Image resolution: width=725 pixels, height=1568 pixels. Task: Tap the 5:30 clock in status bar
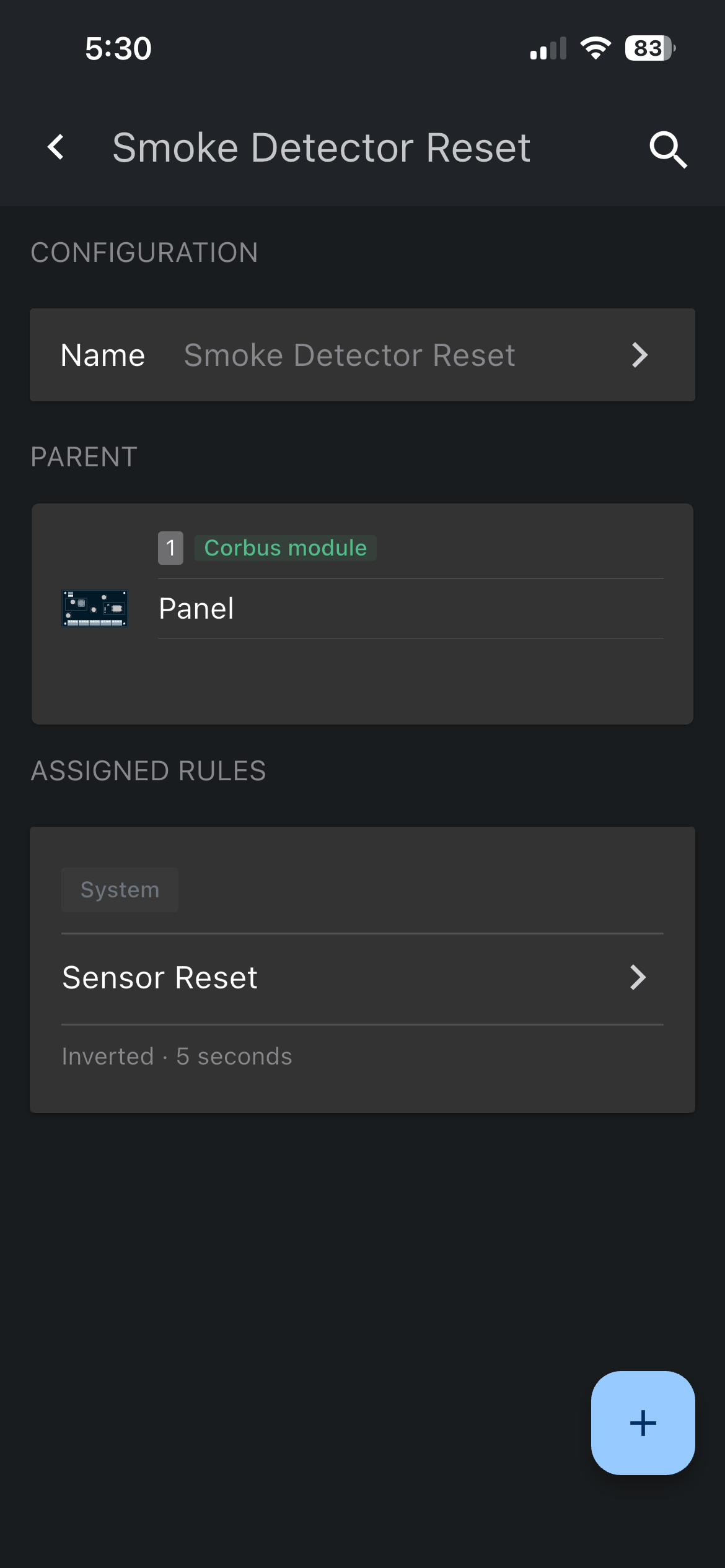[118, 48]
